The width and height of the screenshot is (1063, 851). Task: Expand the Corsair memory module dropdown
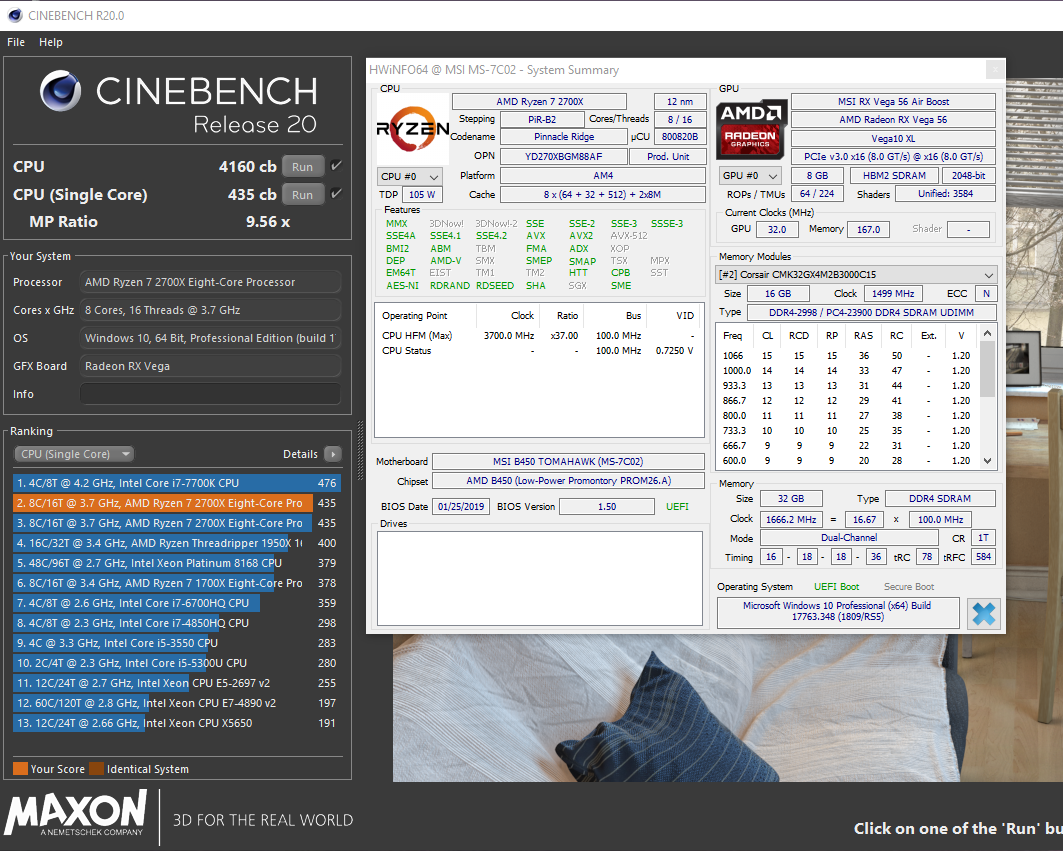point(857,275)
